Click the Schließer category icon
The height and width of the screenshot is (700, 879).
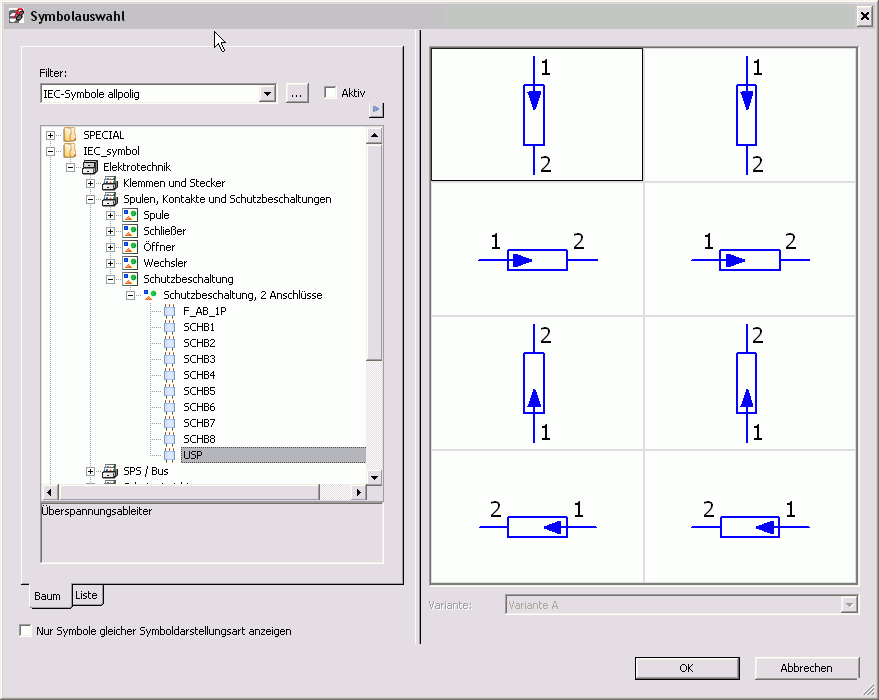tap(130, 231)
